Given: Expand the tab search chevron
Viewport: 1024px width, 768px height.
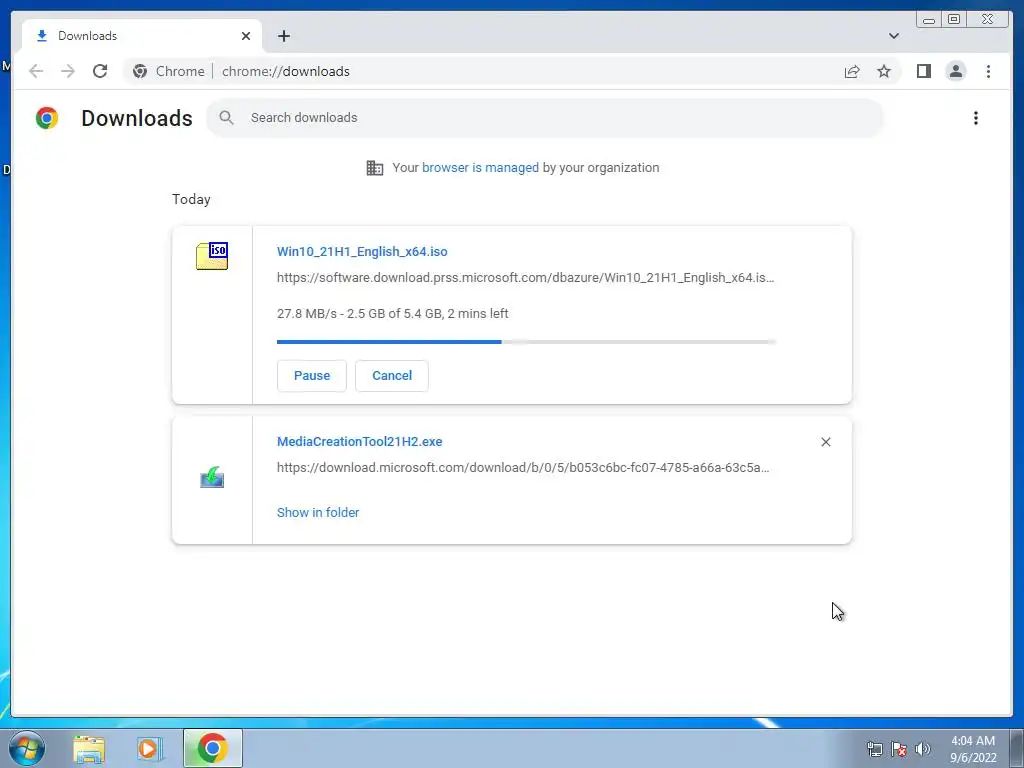Looking at the screenshot, I should (x=894, y=36).
